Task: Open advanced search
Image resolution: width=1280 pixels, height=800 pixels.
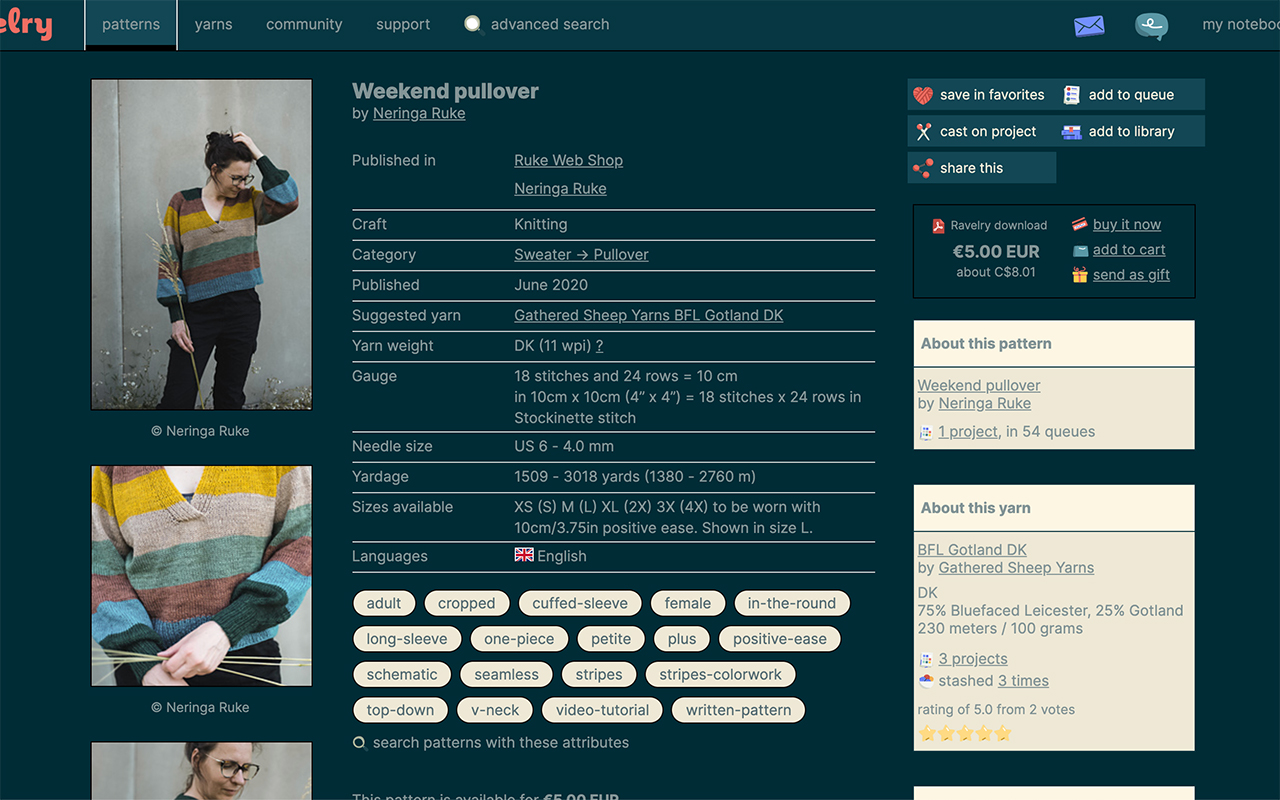Action: (x=550, y=24)
